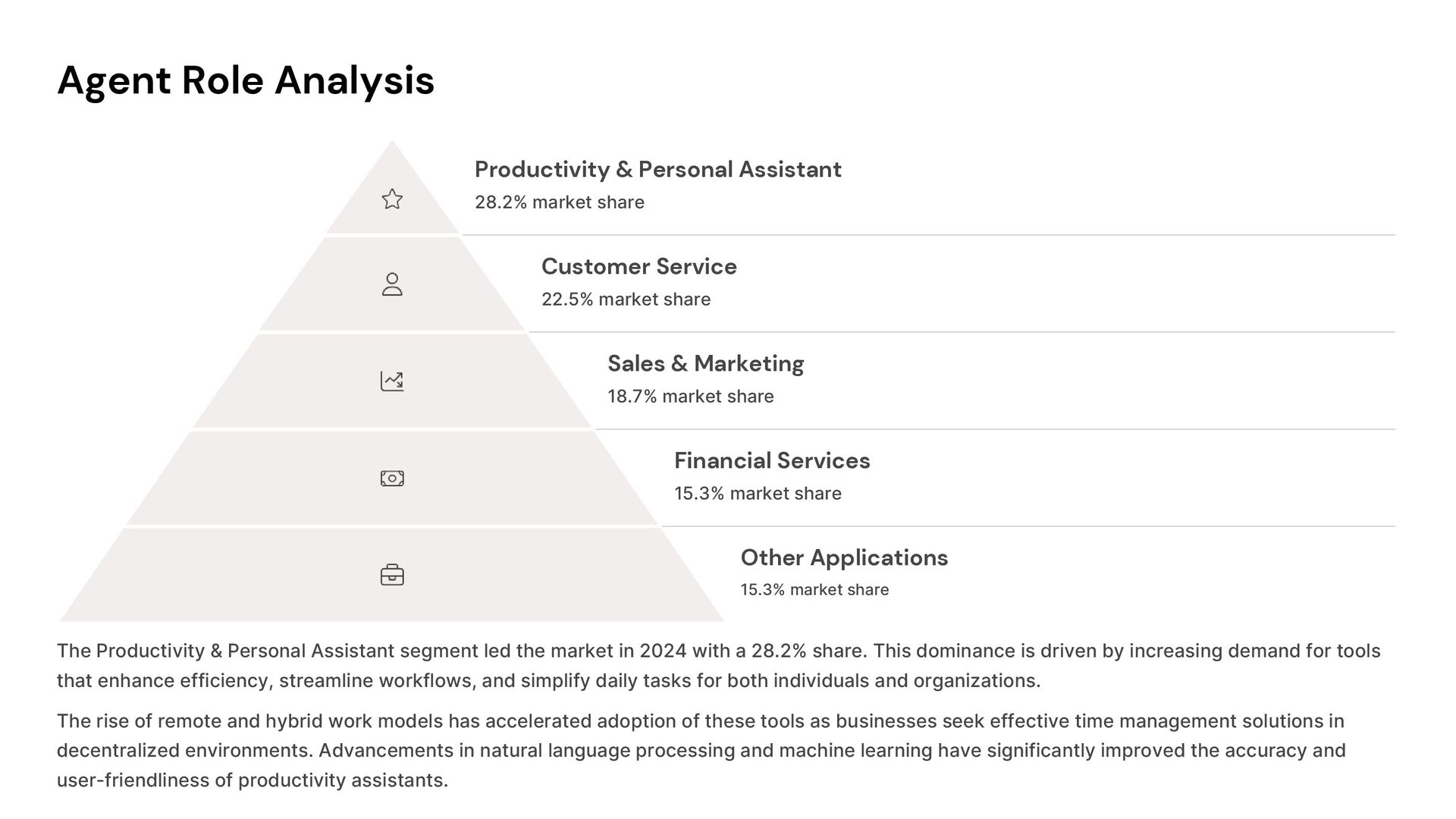Select 15.3% market share under Financial Services

(x=758, y=494)
